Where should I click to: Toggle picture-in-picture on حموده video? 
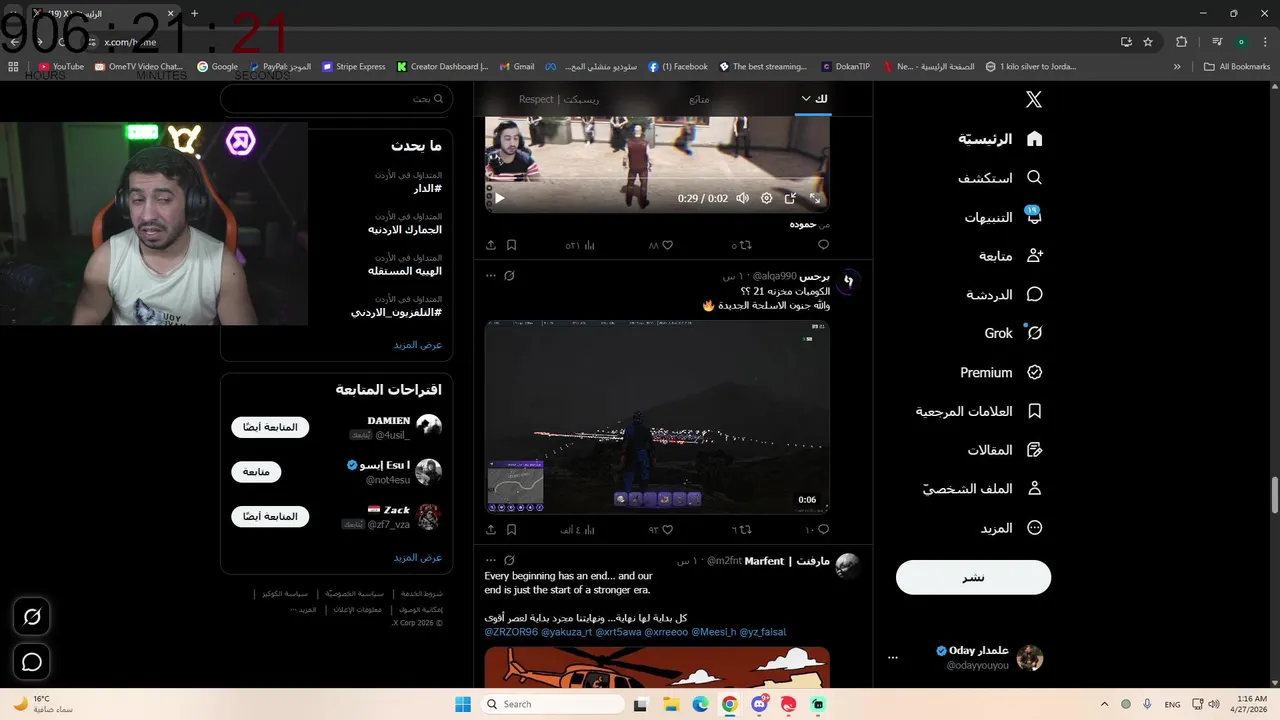coord(790,198)
